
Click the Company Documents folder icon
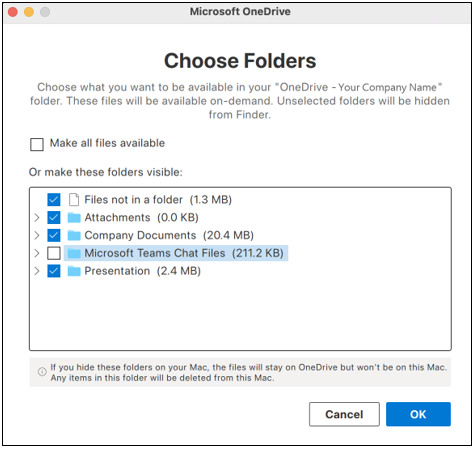(74, 235)
